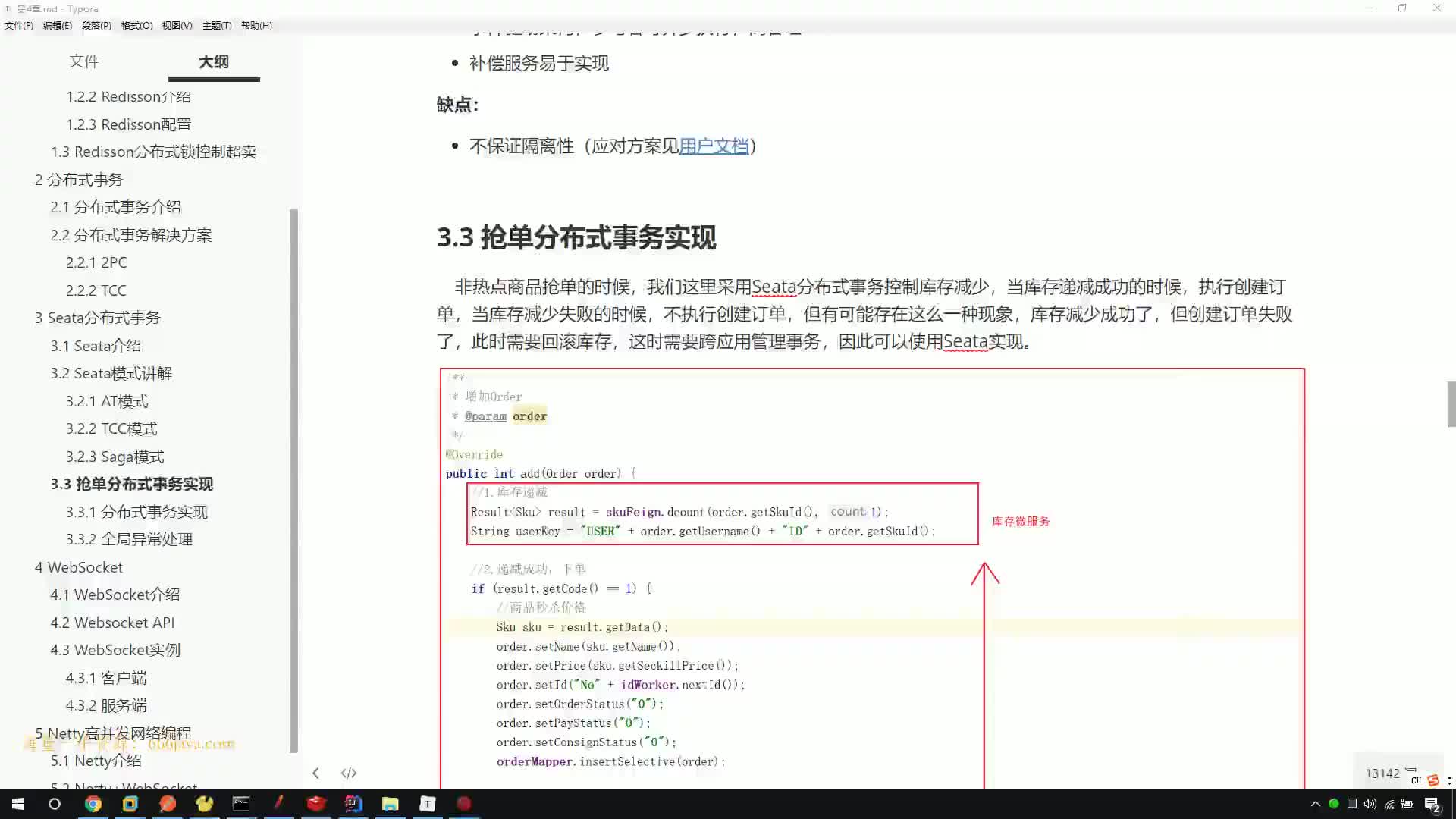Select 3.3 抢单分布式事务实现 in outline
Screen dimensions: 1456x819
[132, 484]
